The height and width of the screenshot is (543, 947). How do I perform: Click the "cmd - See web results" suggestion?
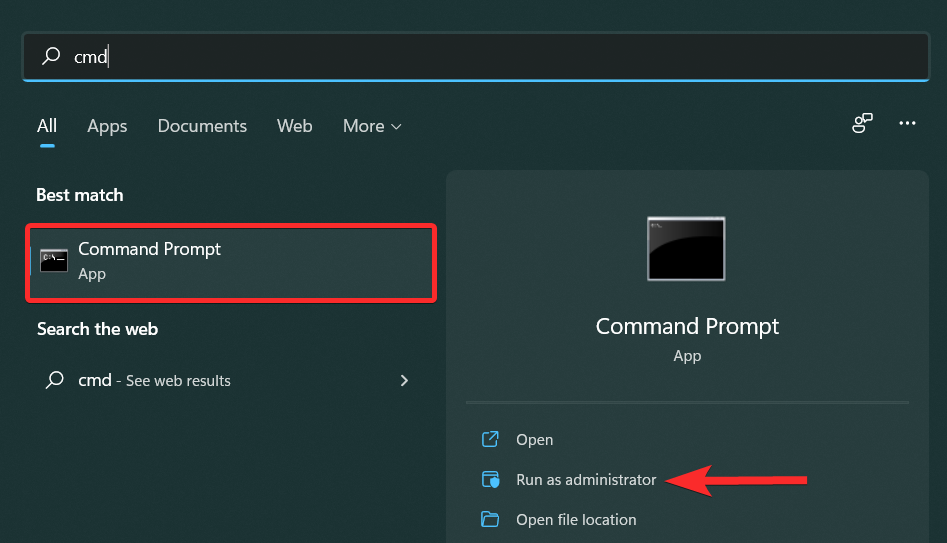click(154, 381)
